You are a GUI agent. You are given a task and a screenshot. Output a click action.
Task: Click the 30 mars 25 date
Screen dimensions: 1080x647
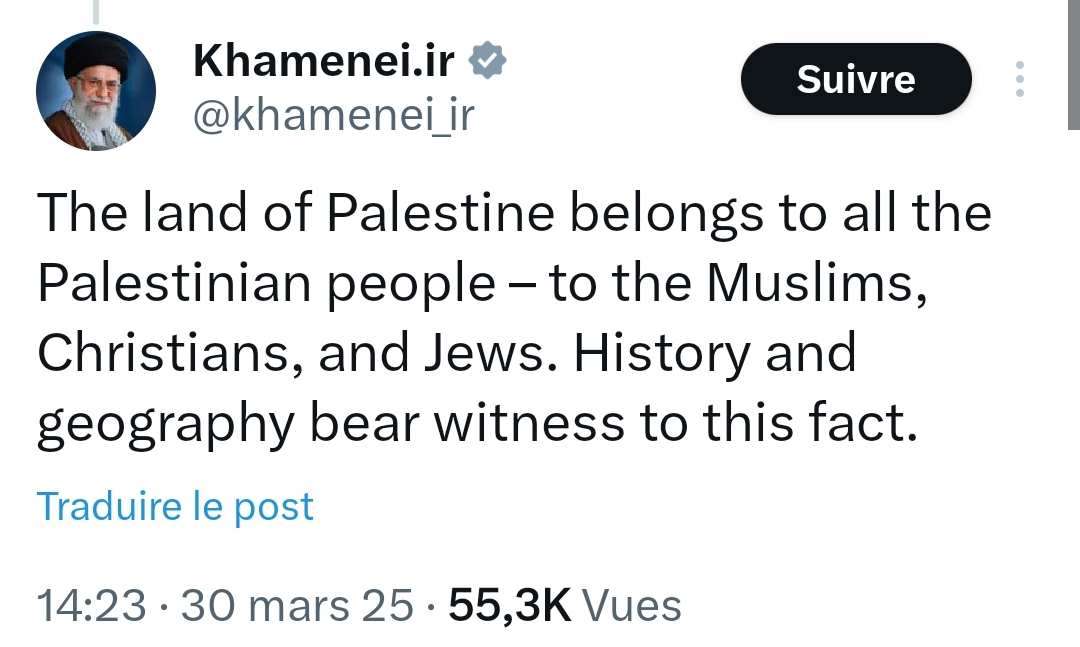[298, 606]
